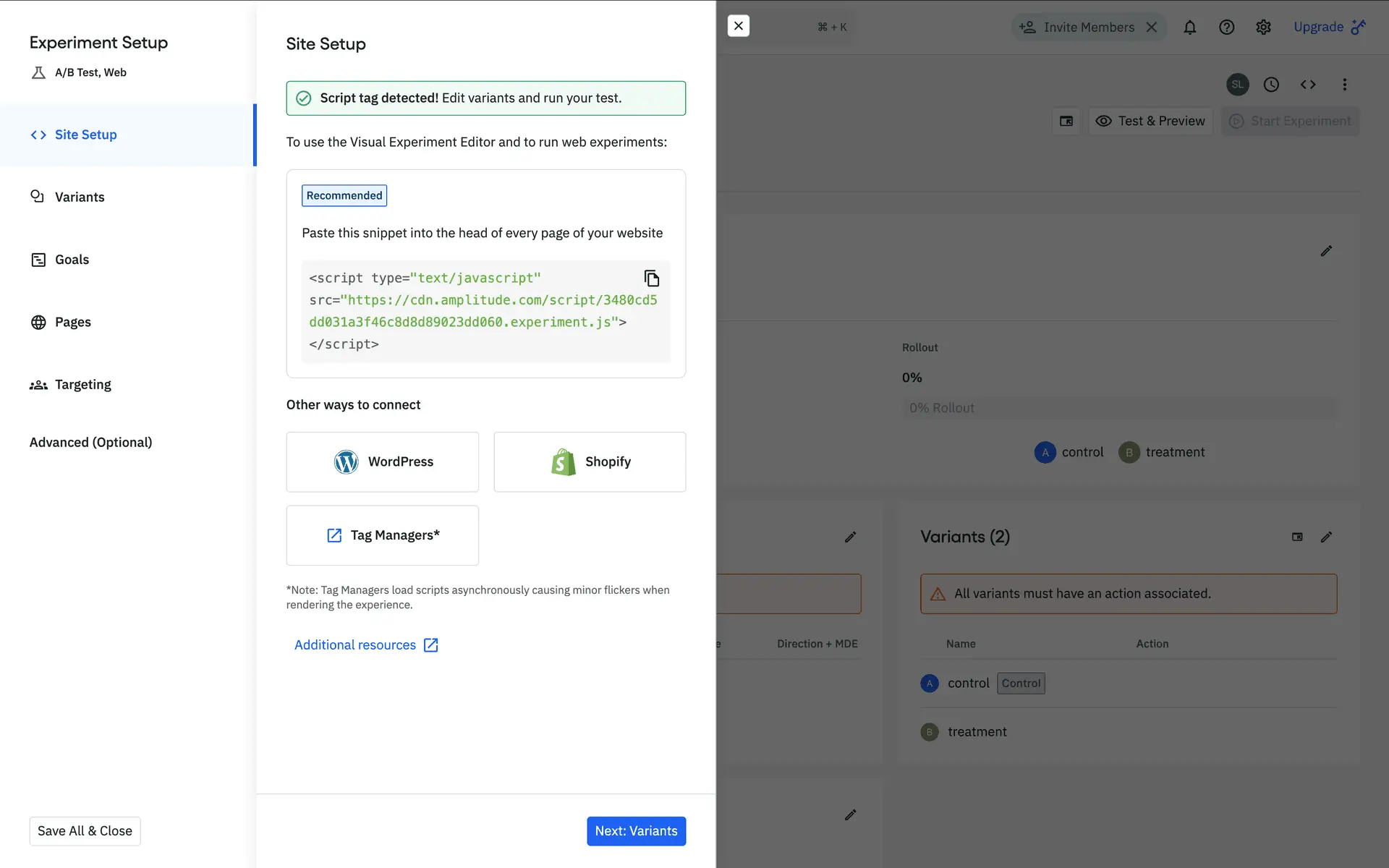The image size is (1389, 868).
Task: Dismiss the Invite Members chip
Action: coord(1152,27)
